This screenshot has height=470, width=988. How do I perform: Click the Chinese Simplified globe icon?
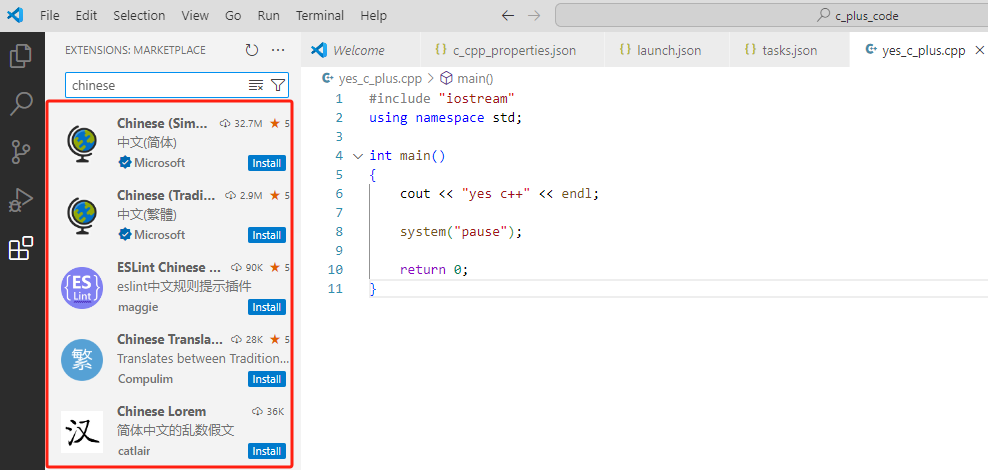coord(81,144)
